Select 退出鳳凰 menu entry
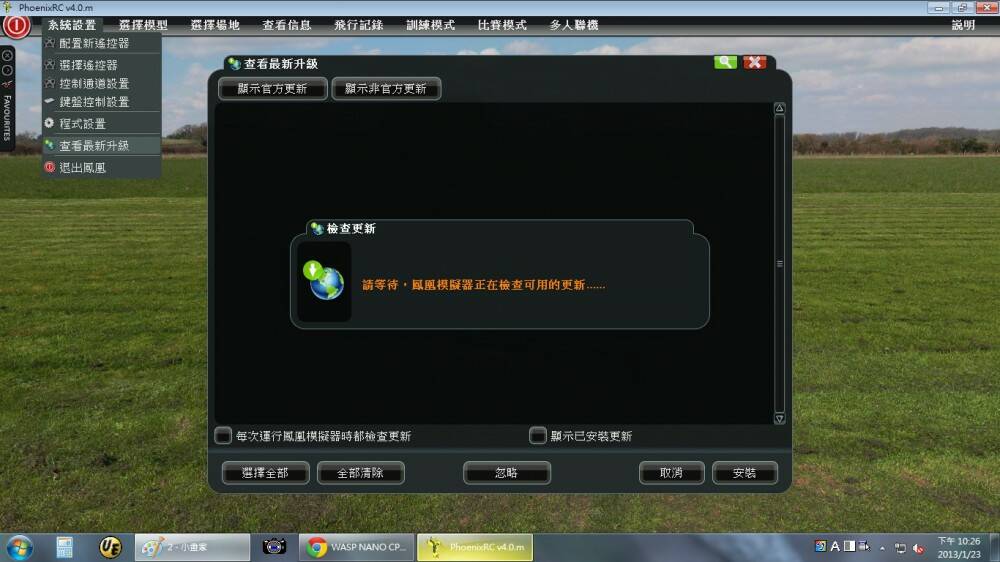Screen dimensions: 1000x562 tap(101, 167)
